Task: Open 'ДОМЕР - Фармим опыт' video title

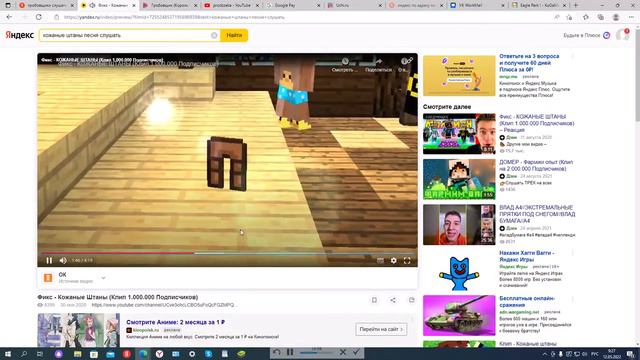Action: pos(536,165)
